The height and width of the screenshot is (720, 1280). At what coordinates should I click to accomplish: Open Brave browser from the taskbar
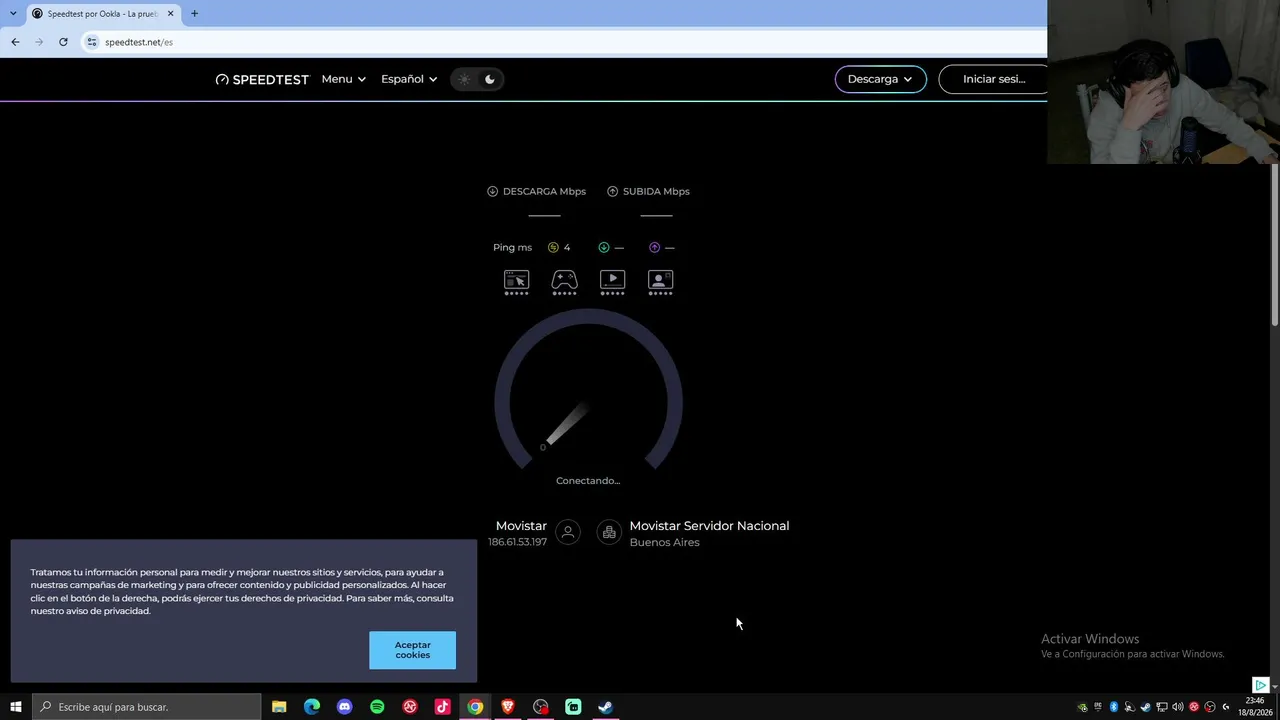coord(508,707)
